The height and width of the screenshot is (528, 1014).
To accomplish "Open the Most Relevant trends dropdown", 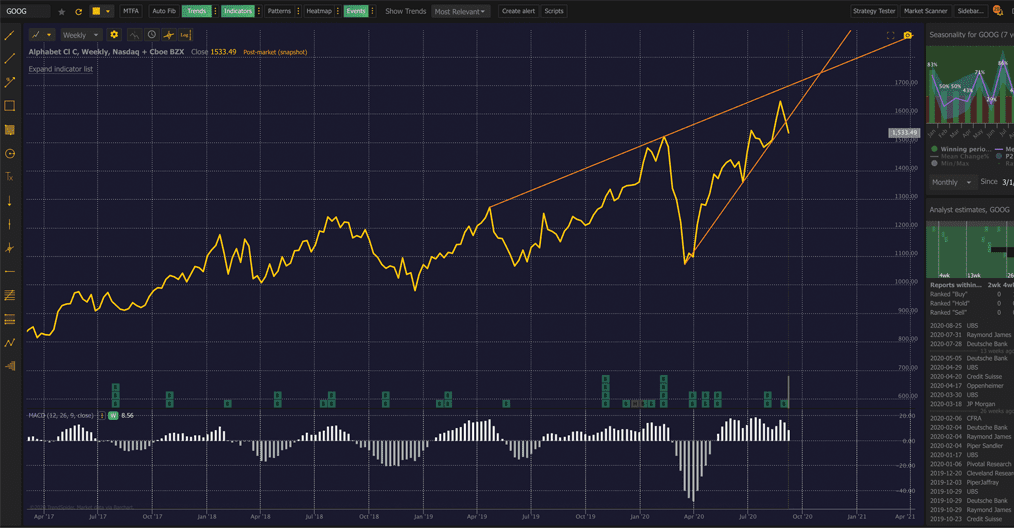I will [x=460, y=11].
